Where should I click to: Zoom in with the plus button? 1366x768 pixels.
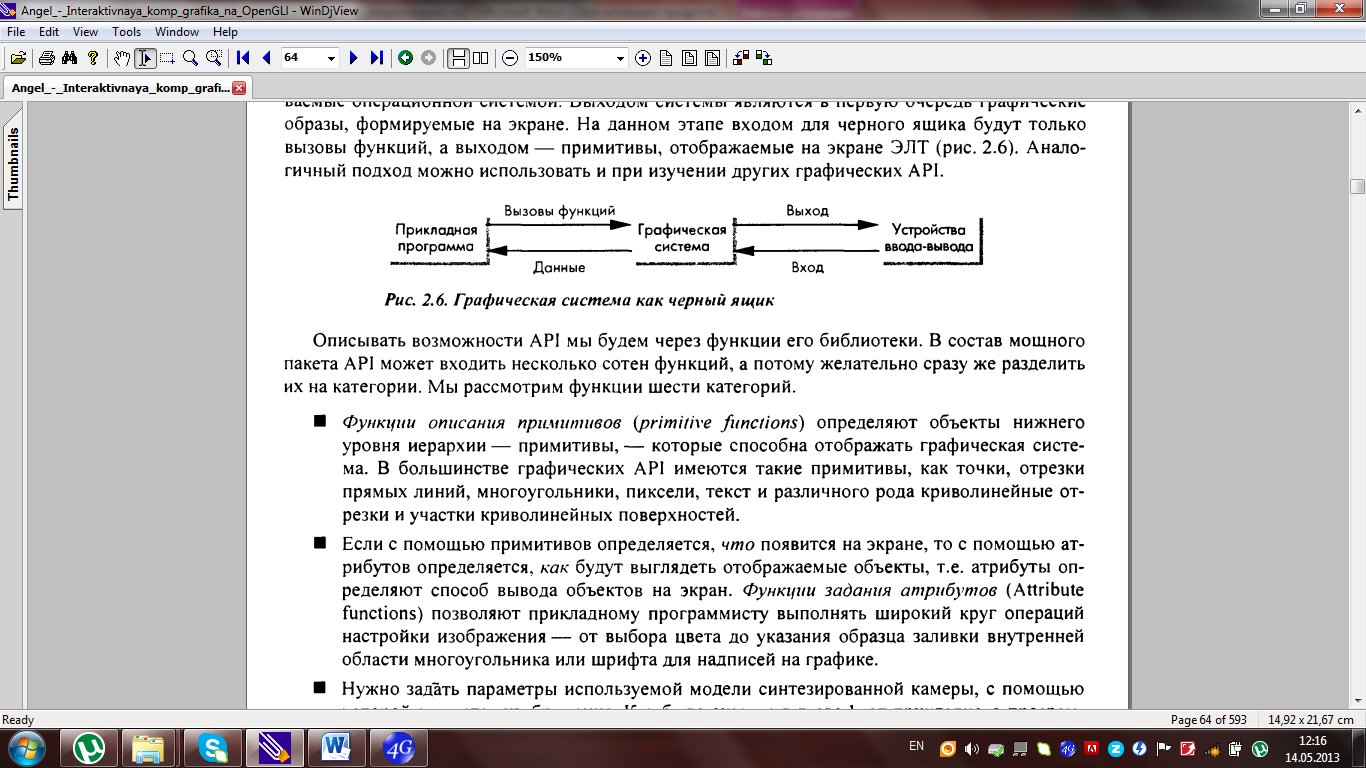tap(643, 58)
